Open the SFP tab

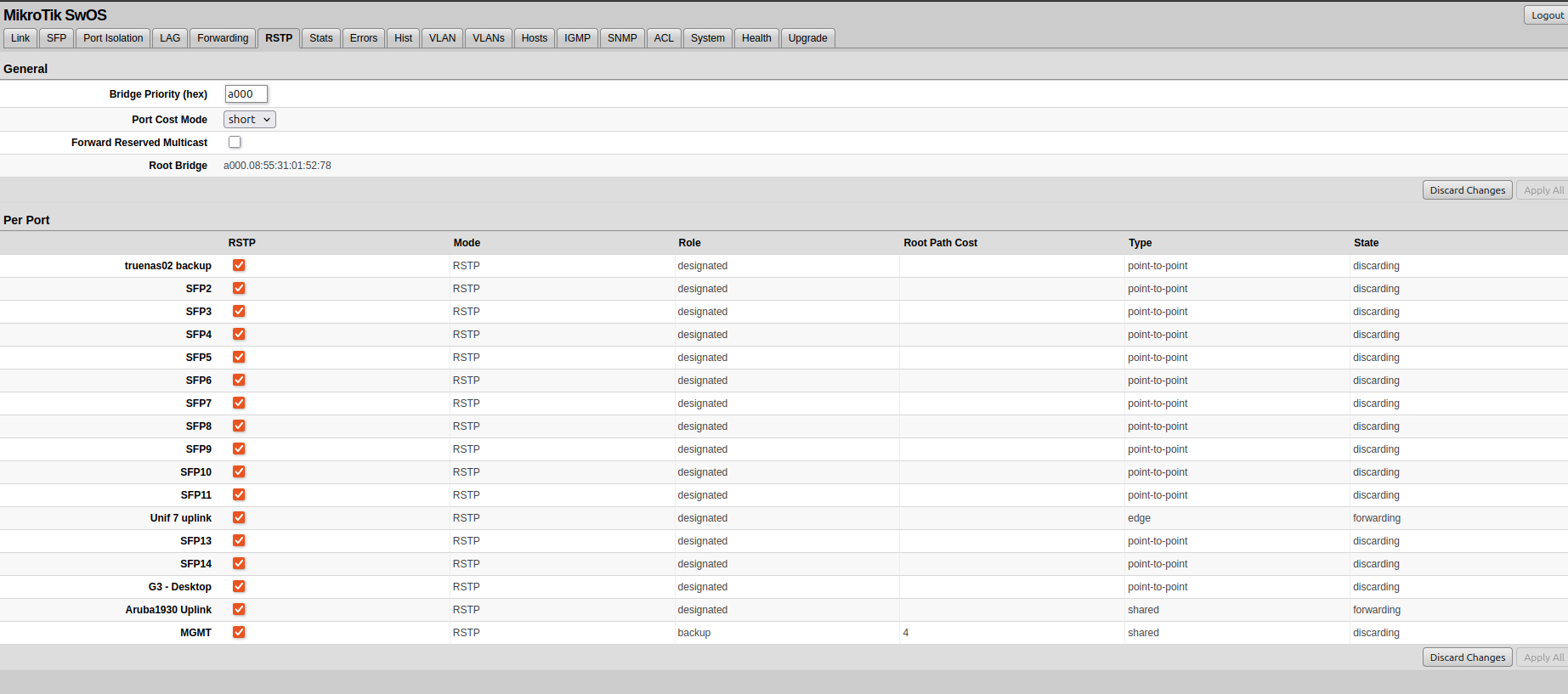(57, 38)
